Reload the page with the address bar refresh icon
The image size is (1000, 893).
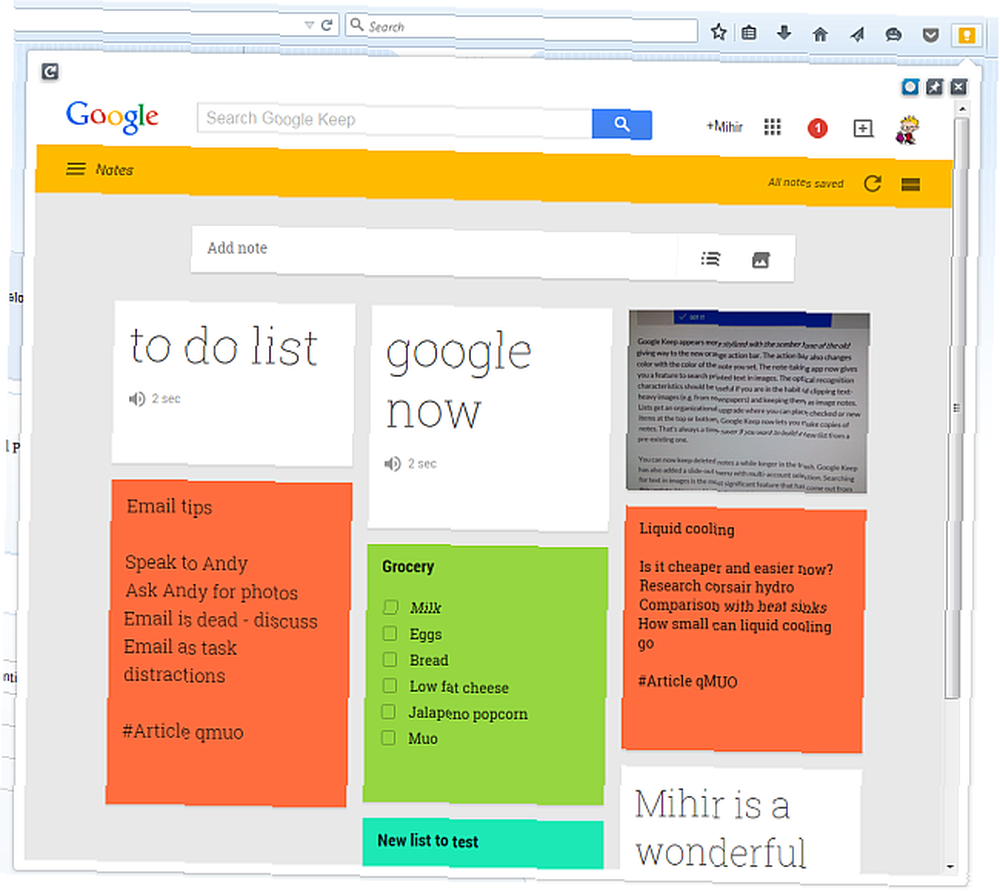pos(327,25)
